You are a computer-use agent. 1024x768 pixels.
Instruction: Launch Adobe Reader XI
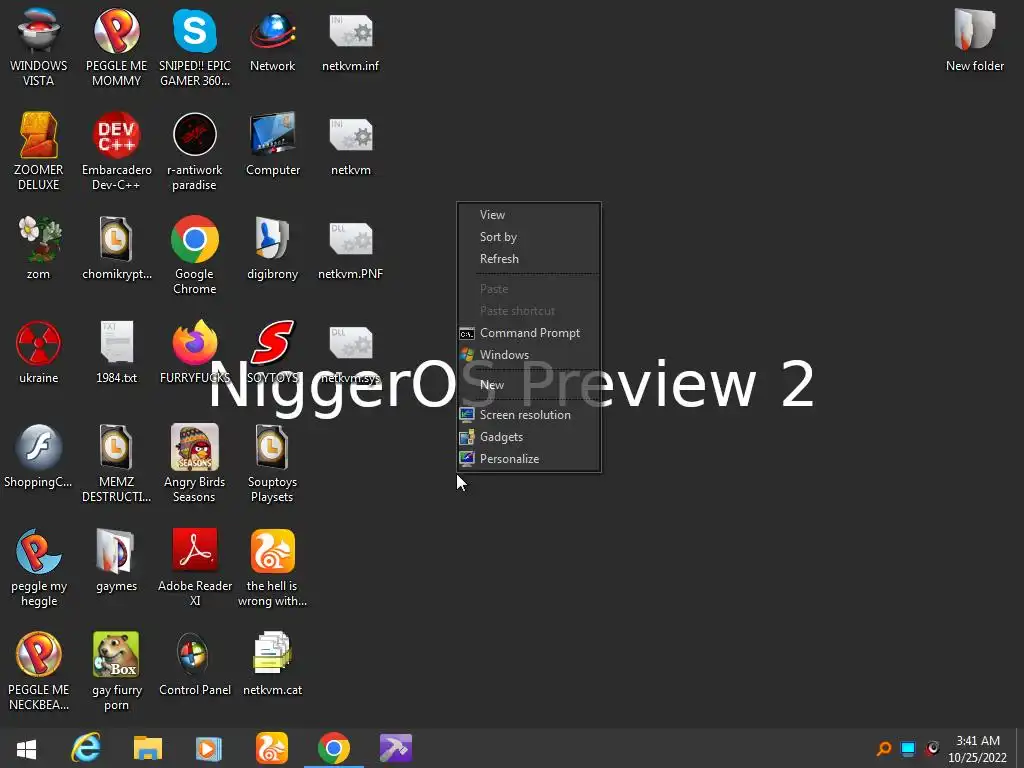[x=195, y=568]
